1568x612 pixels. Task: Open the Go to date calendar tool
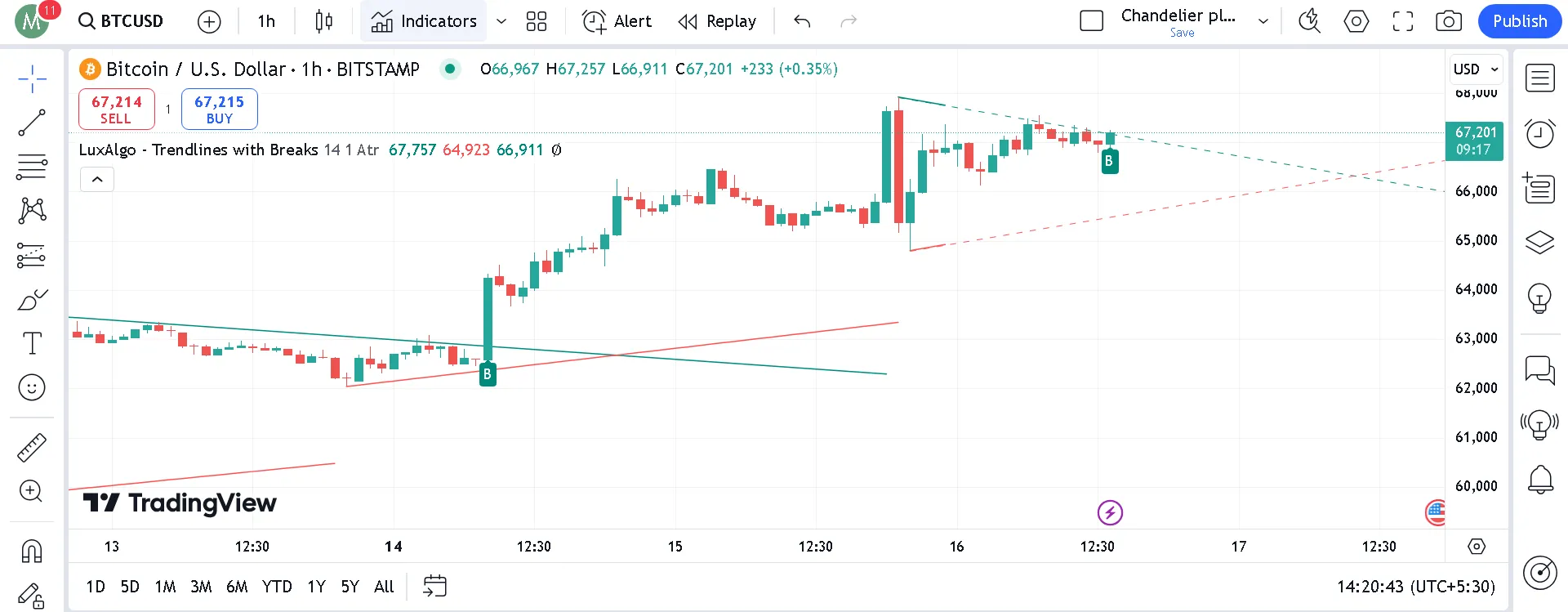click(x=435, y=586)
